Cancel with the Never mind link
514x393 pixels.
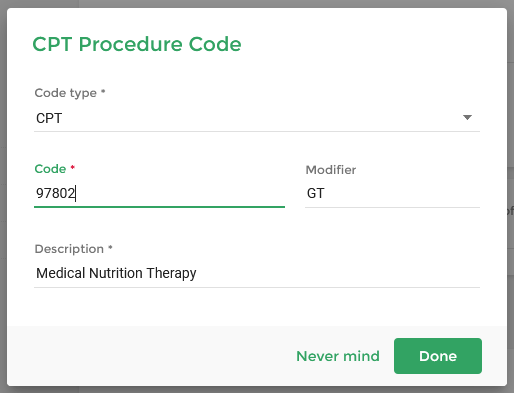point(338,356)
